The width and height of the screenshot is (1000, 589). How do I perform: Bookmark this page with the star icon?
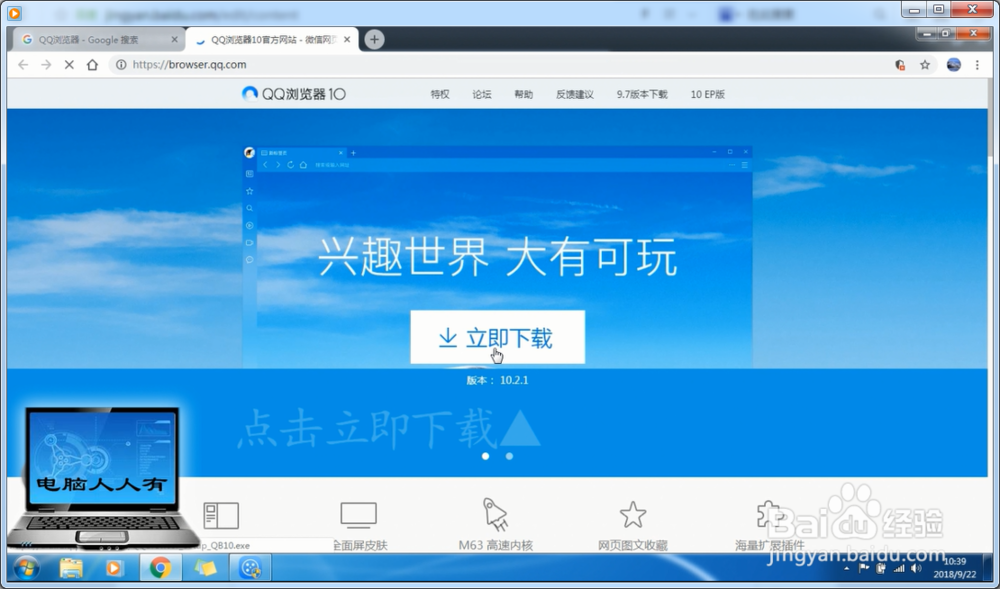[x=925, y=64]
